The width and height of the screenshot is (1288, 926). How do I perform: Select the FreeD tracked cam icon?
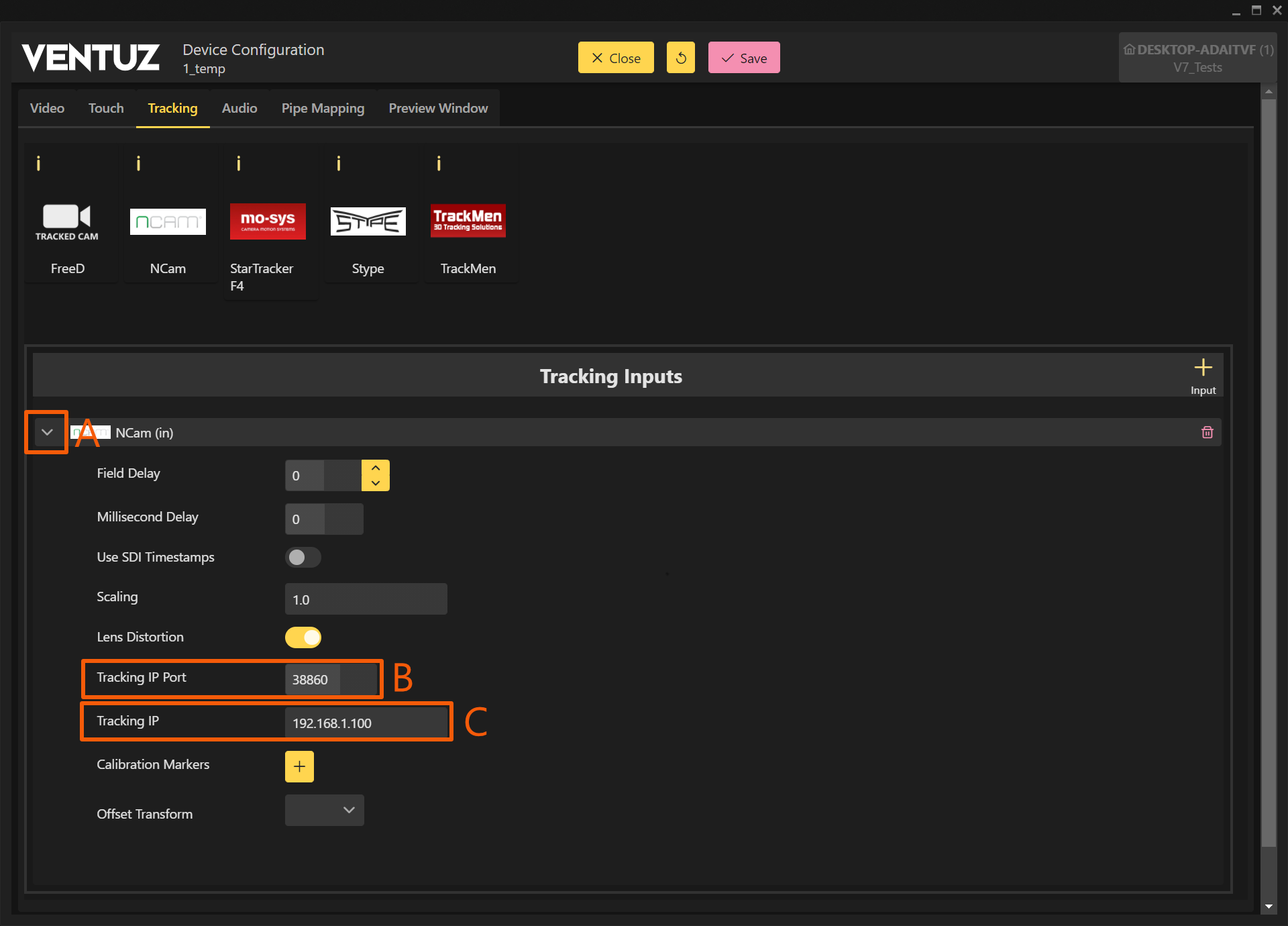click(x=67, y=221)
